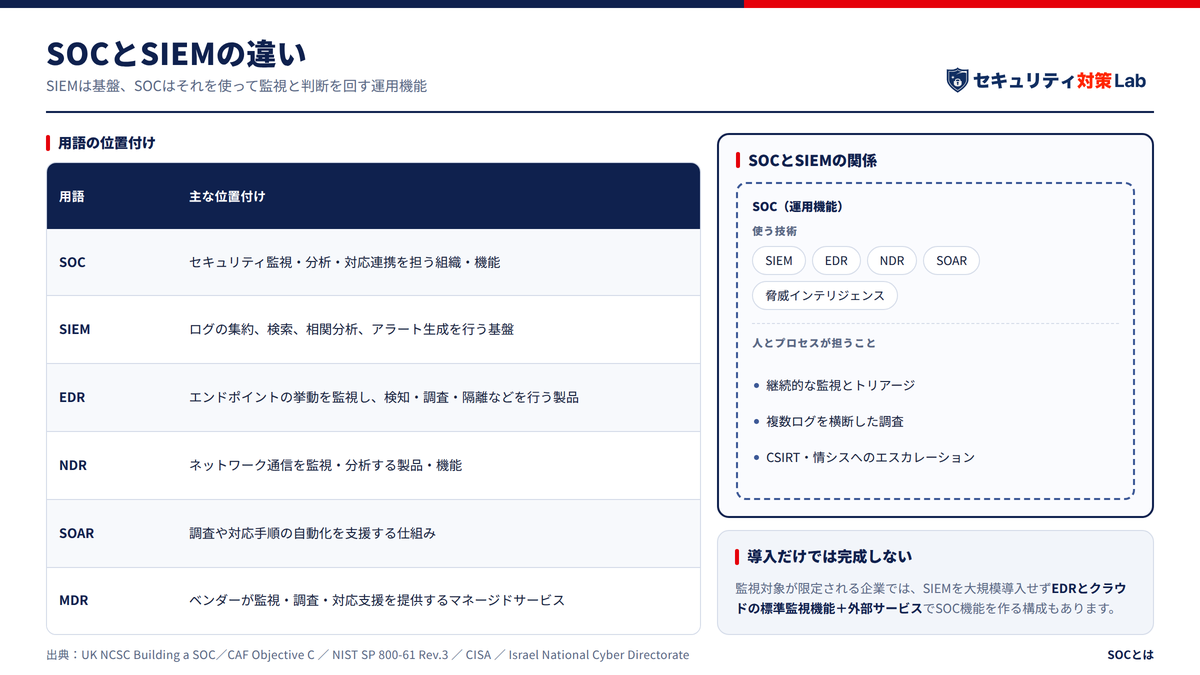
Task: Click bullet 継続的な監視とトリアージ
Action: pyautogui.click(x=840, y=385)
